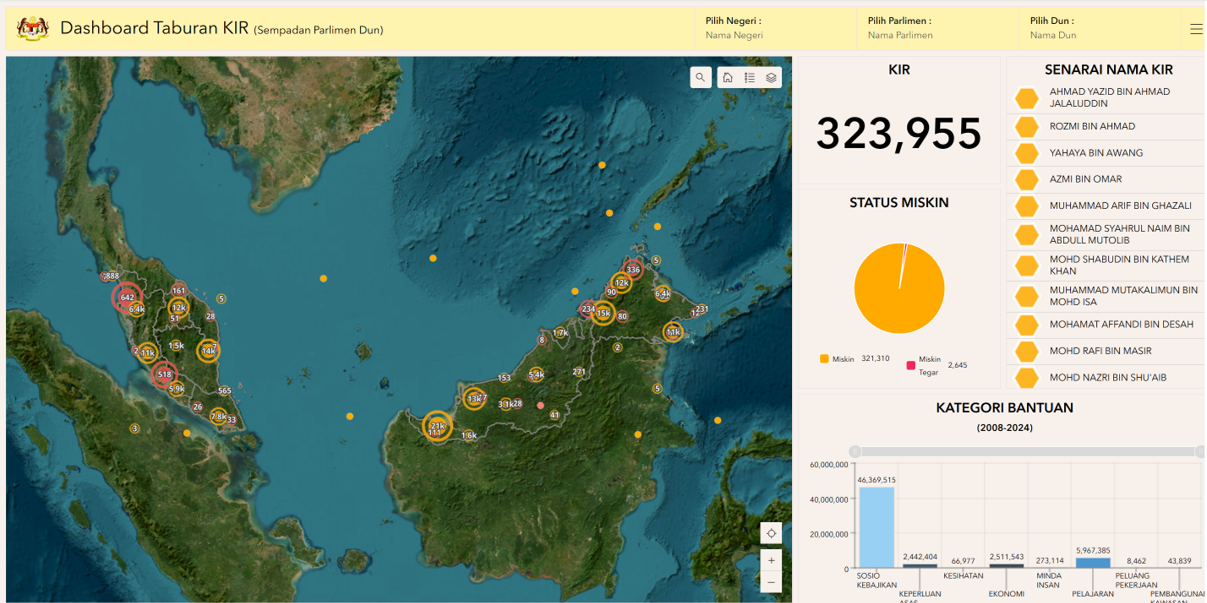
Task: Open the hamburger menu in header
Action: click(x=1196, y=29)
